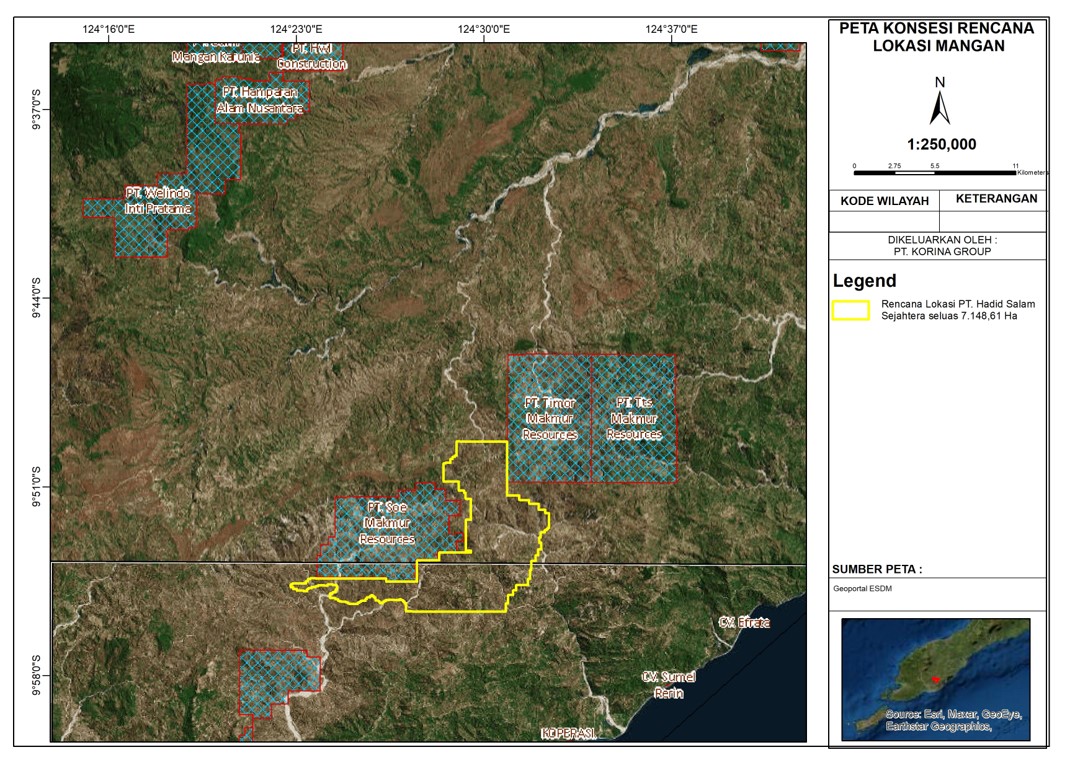Viewport: 1088px width, 768px height.
Task: Select the PT. Tts Makmur Resources block
Action: tap(633, 418)
